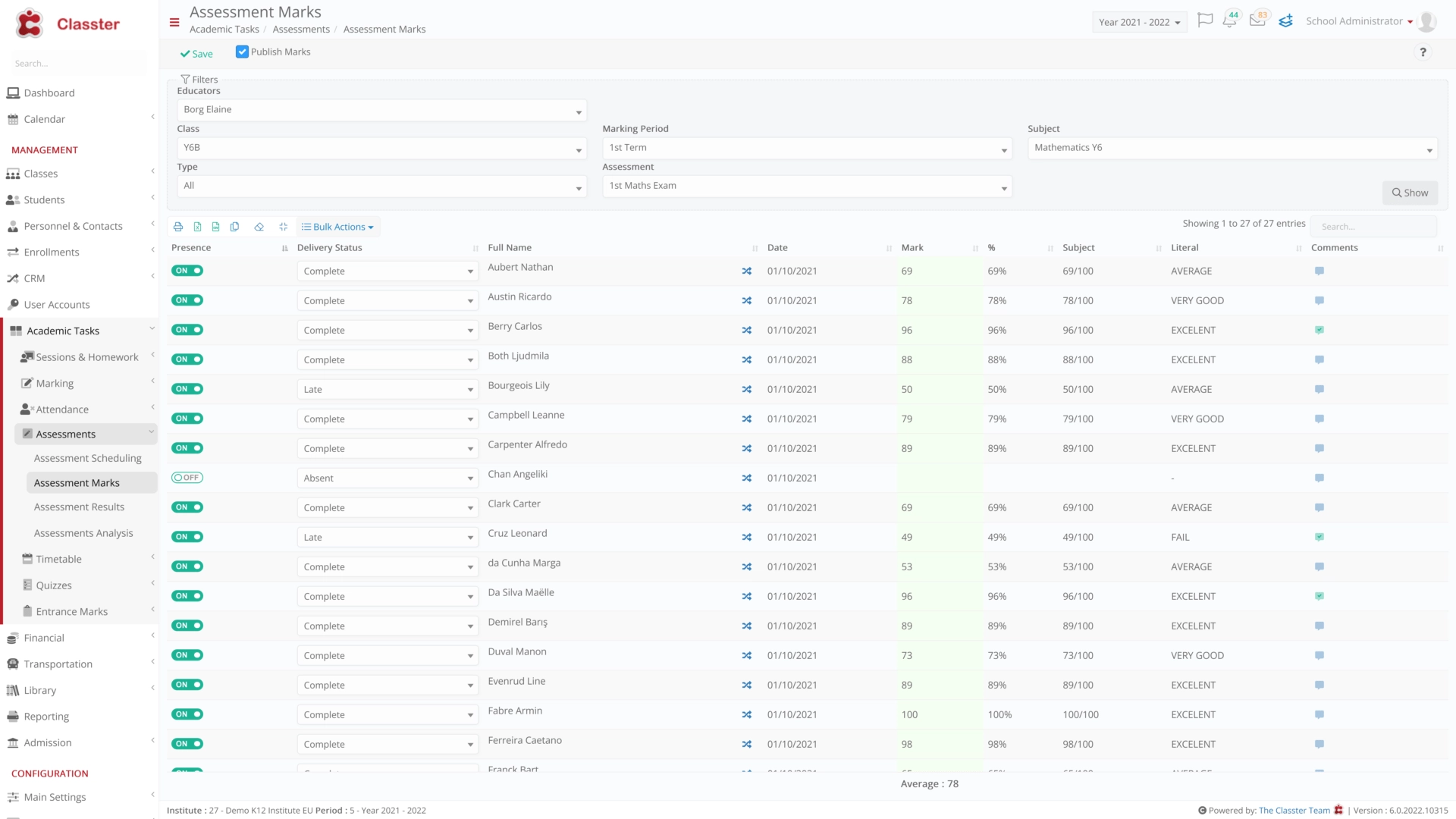Image resolution: width=1456 pixels, height=819 pixels.
Task: Go to Dashboard in the sidebar
Action: [x=49, y=93]
